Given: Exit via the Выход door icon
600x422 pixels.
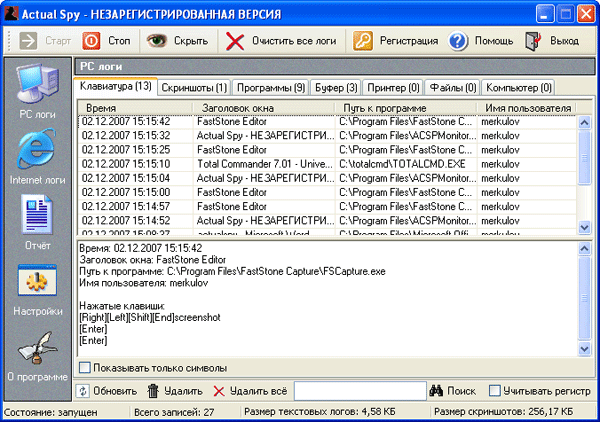Looking at the screenshot, I should tap(533, 41).
